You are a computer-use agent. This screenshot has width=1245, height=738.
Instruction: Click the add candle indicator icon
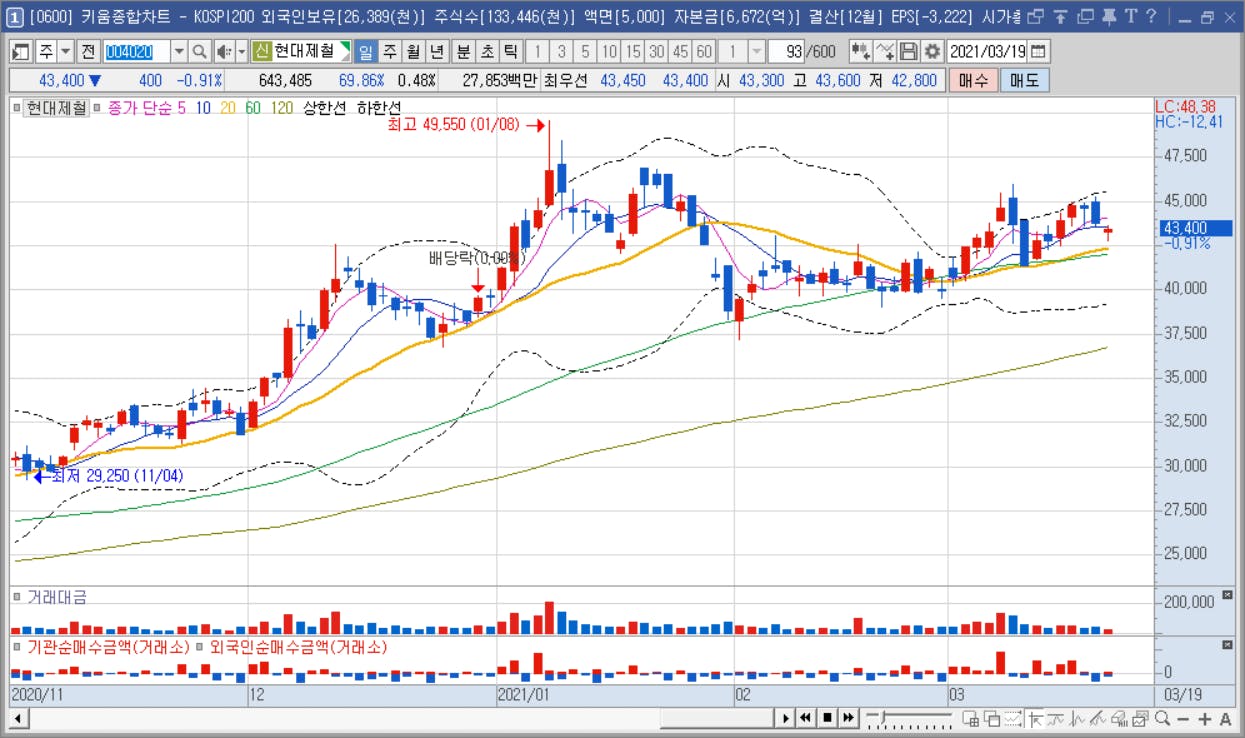(x=860, y=52)
